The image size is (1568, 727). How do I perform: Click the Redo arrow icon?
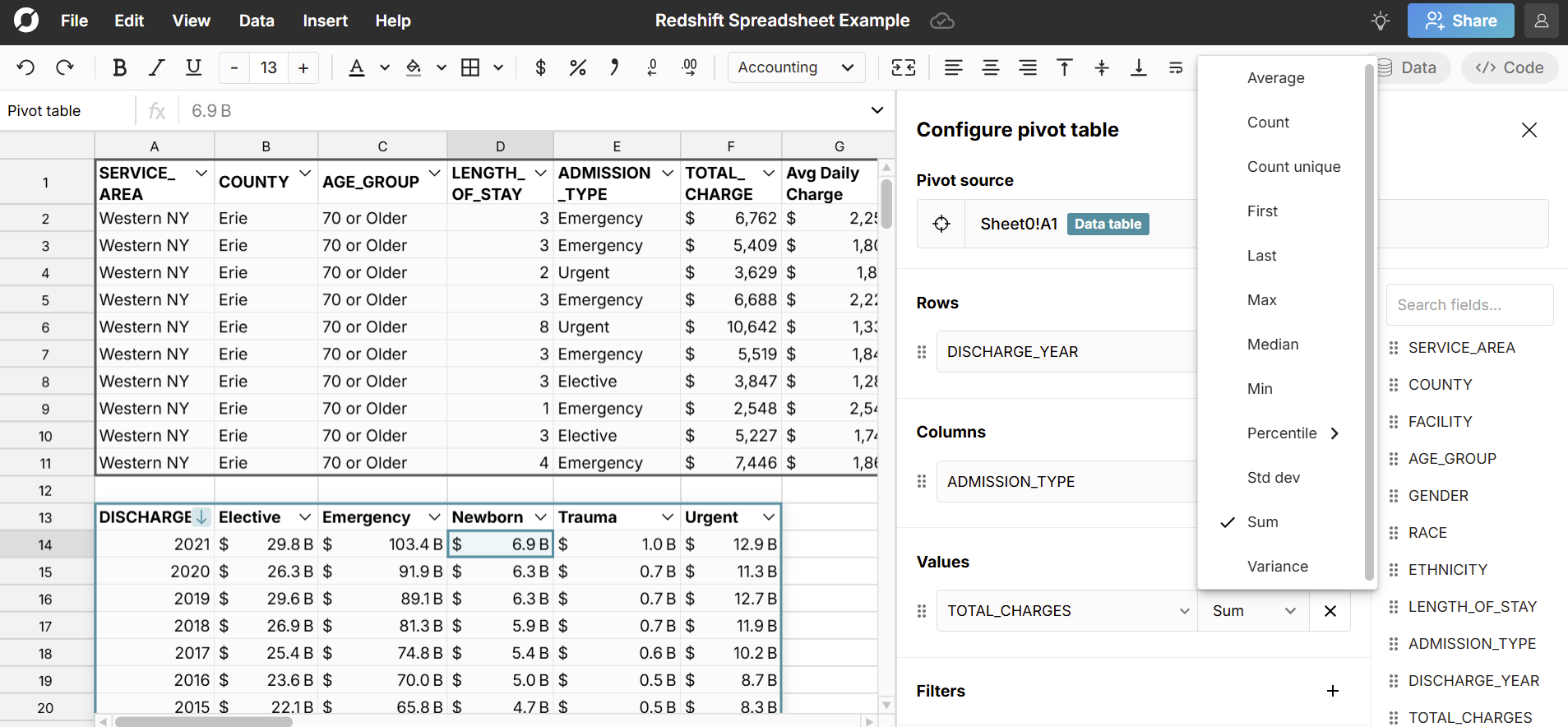pyautogui.click(x=64, y=67)
